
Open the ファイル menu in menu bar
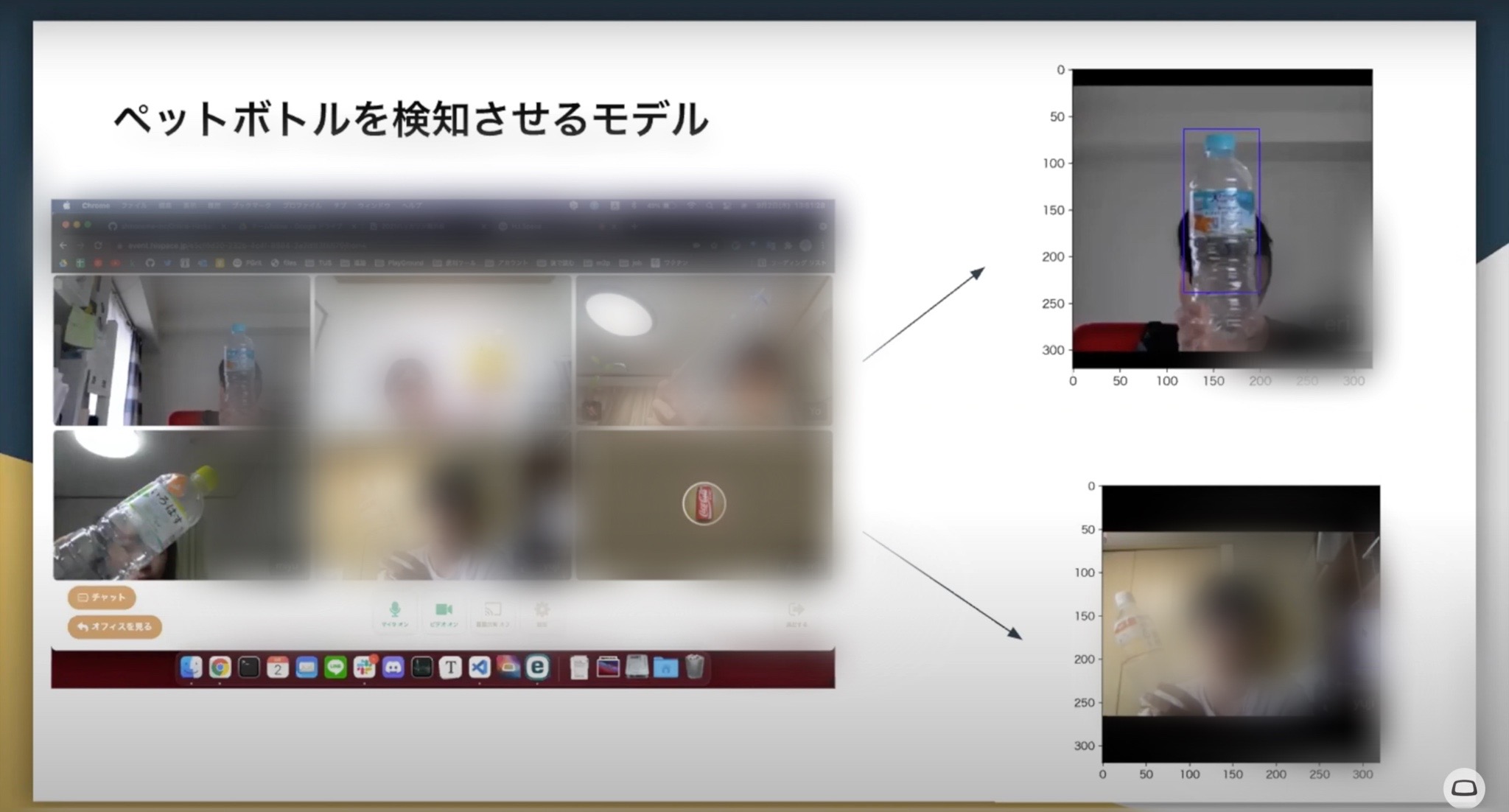[x=134, y=206]
